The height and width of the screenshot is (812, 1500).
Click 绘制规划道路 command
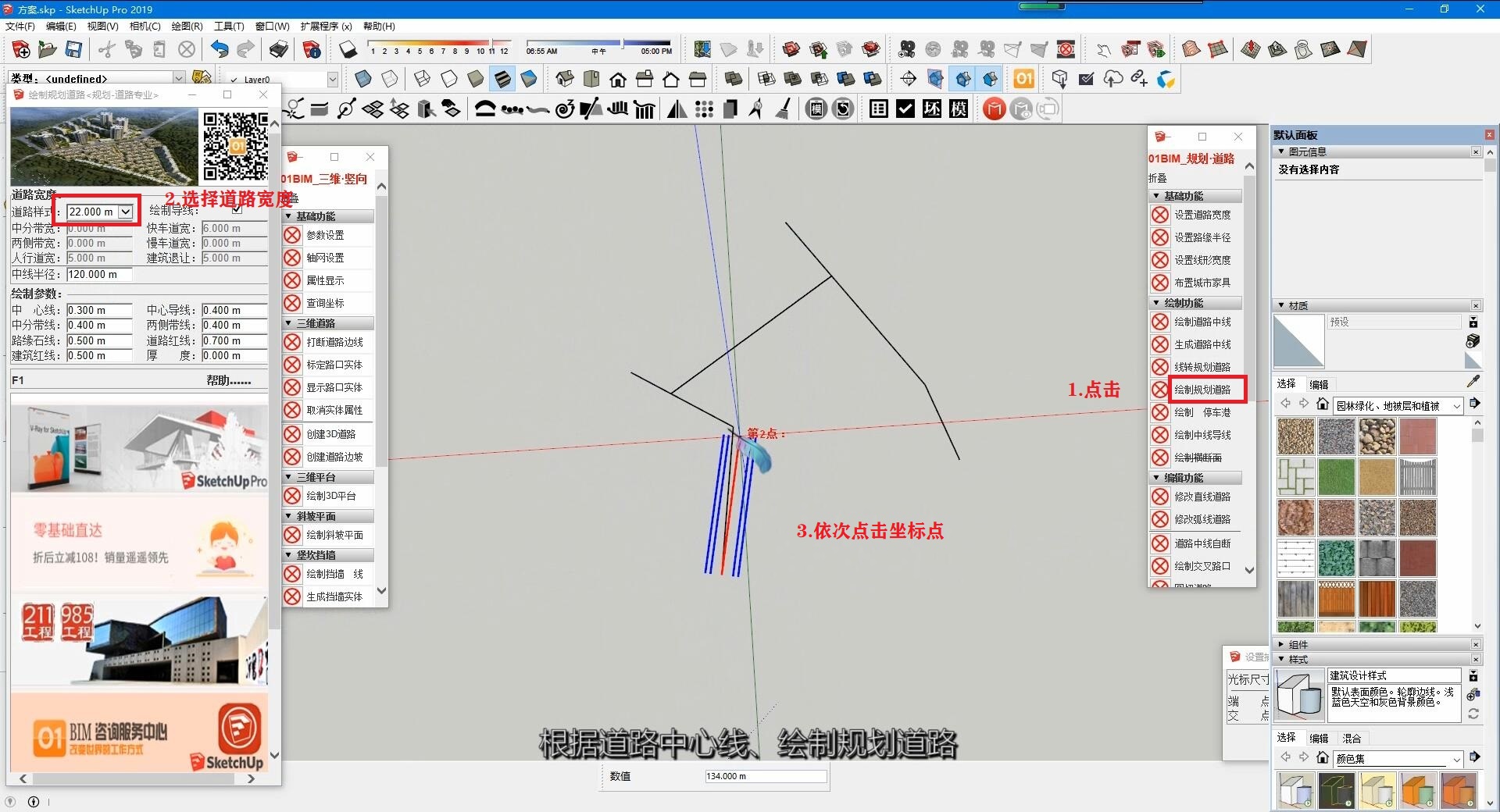tap(1202, 389)
